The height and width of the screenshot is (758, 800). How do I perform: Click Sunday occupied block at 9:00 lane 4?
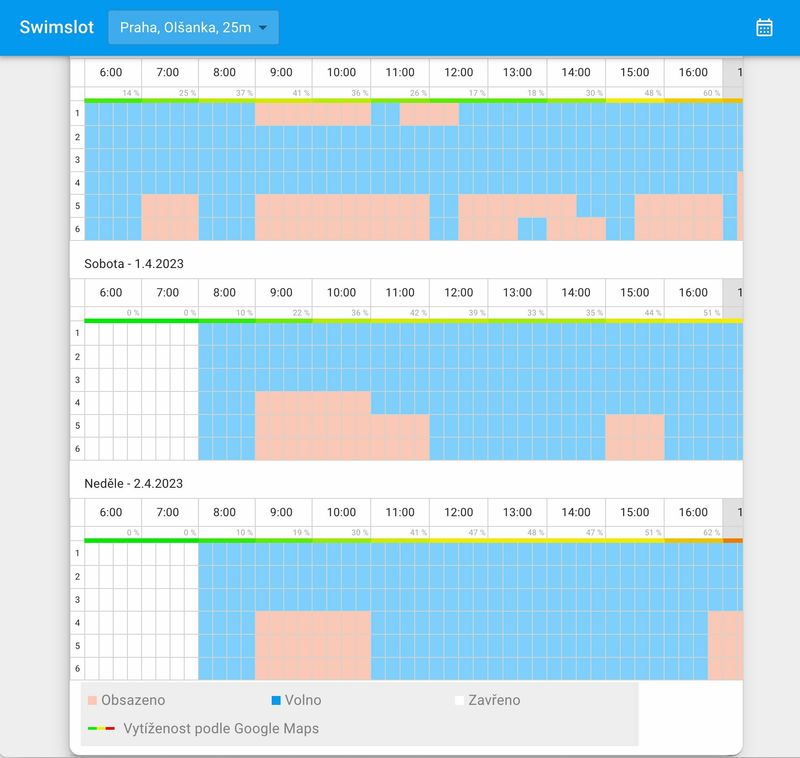point(313,623)
